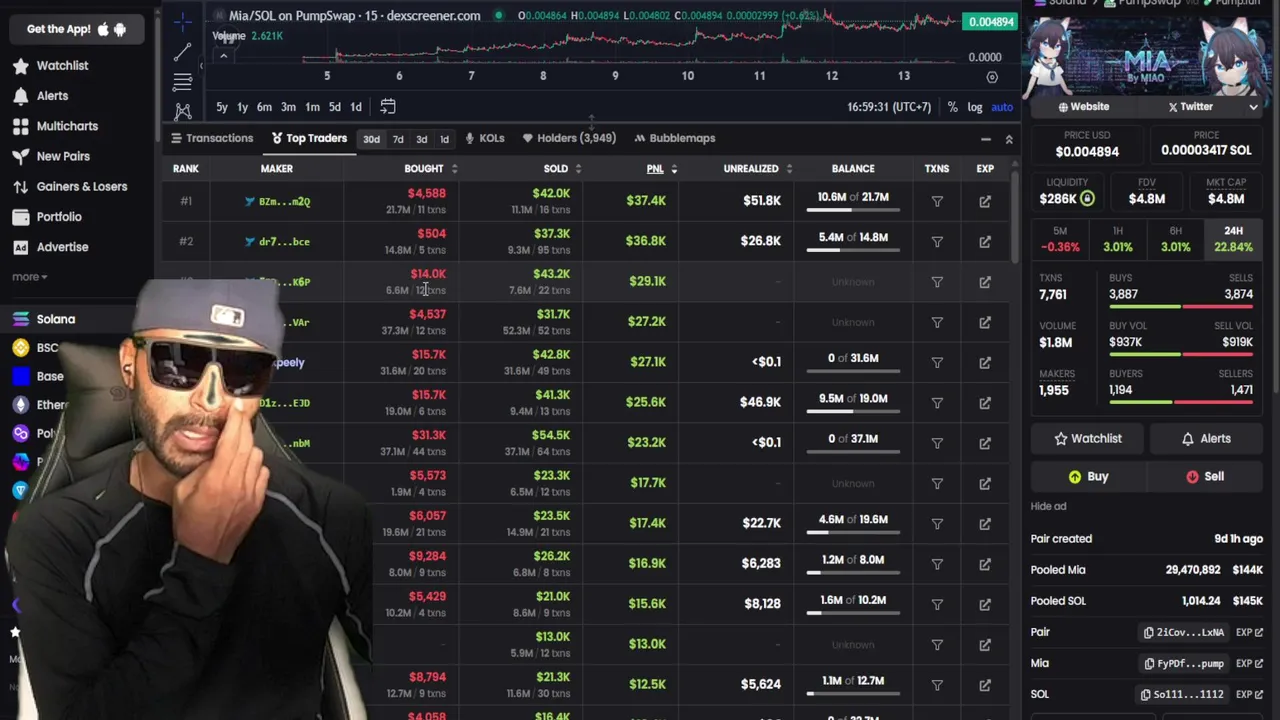
Task: Click Get the App button
Action: point(76,29)
